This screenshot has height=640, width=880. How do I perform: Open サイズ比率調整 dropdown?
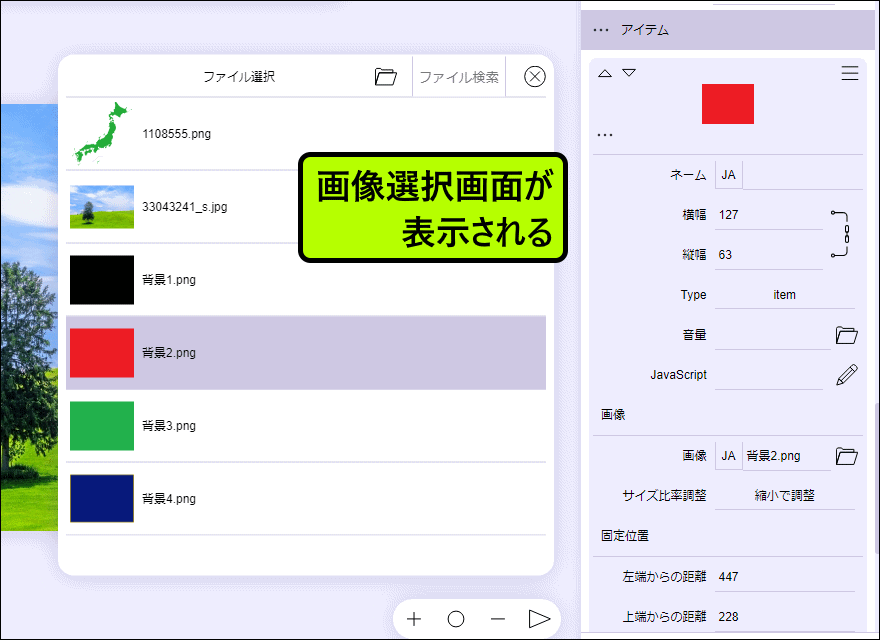[x=784, y=495]
